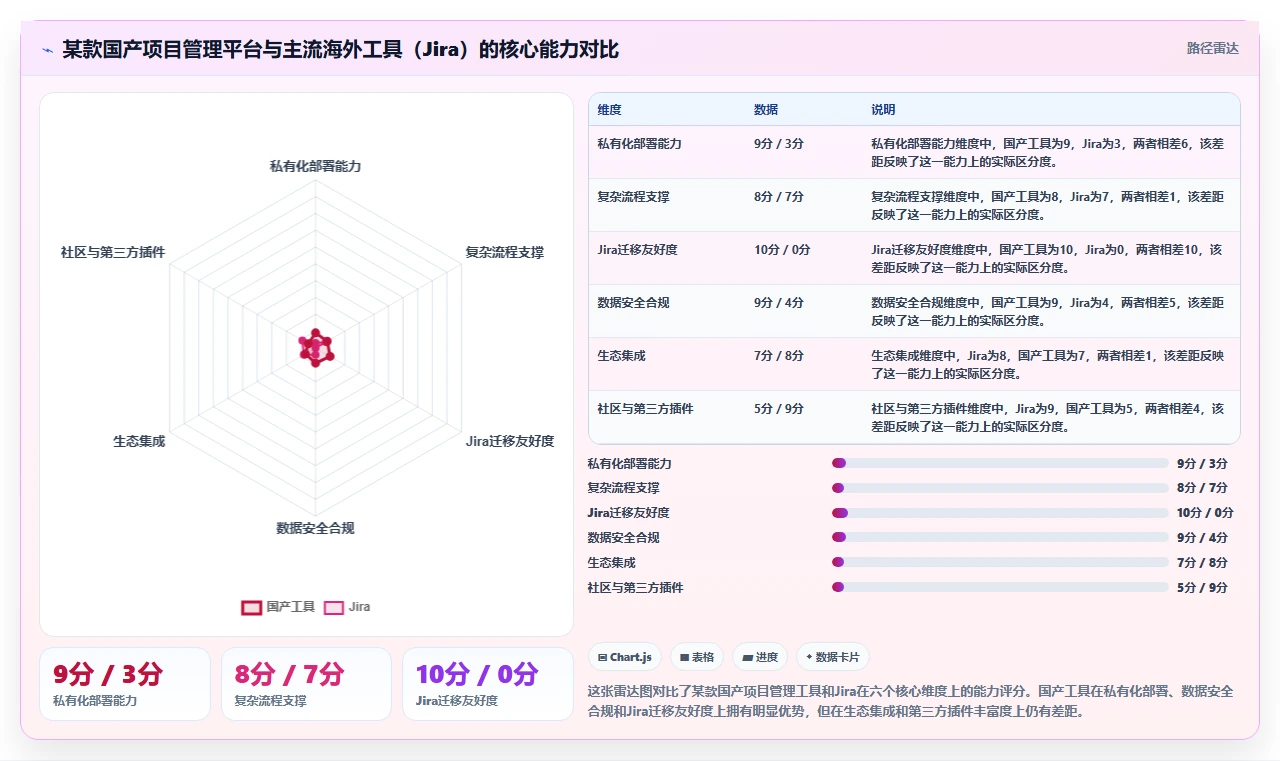This screenshot has height=761, width=1280.
Task: Click the Jira迁移友好度 progress bar
Action: (1000, 513)
